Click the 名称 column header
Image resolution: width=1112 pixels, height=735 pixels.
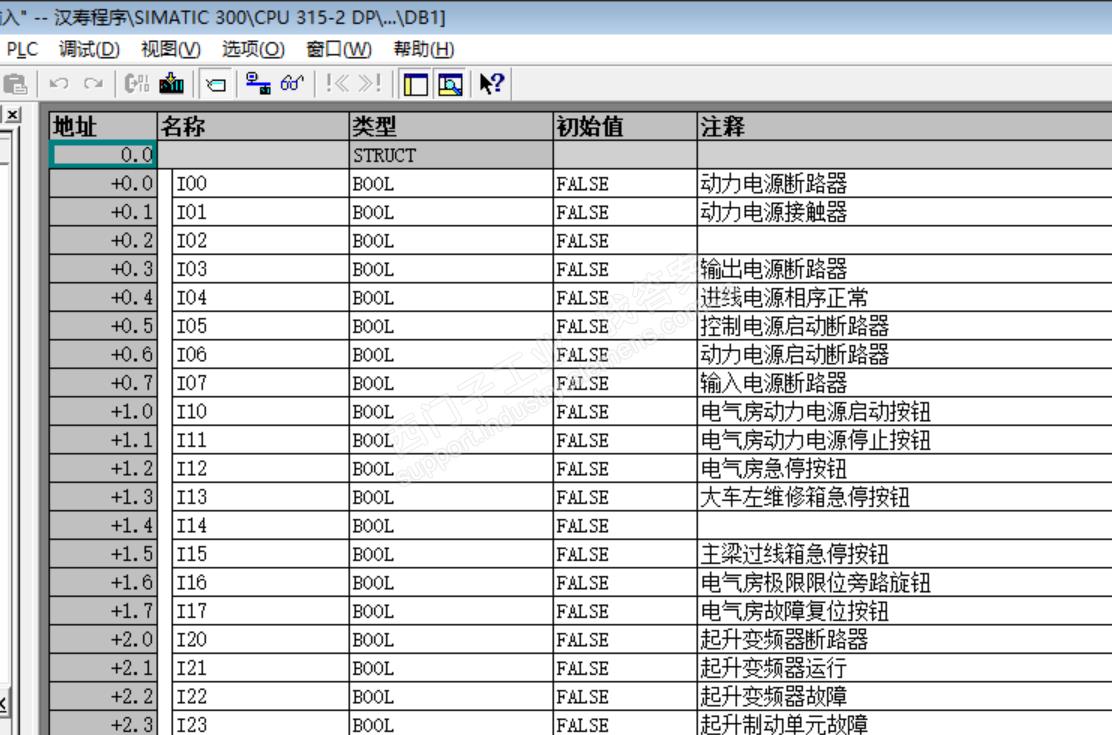tap(253, 126)
